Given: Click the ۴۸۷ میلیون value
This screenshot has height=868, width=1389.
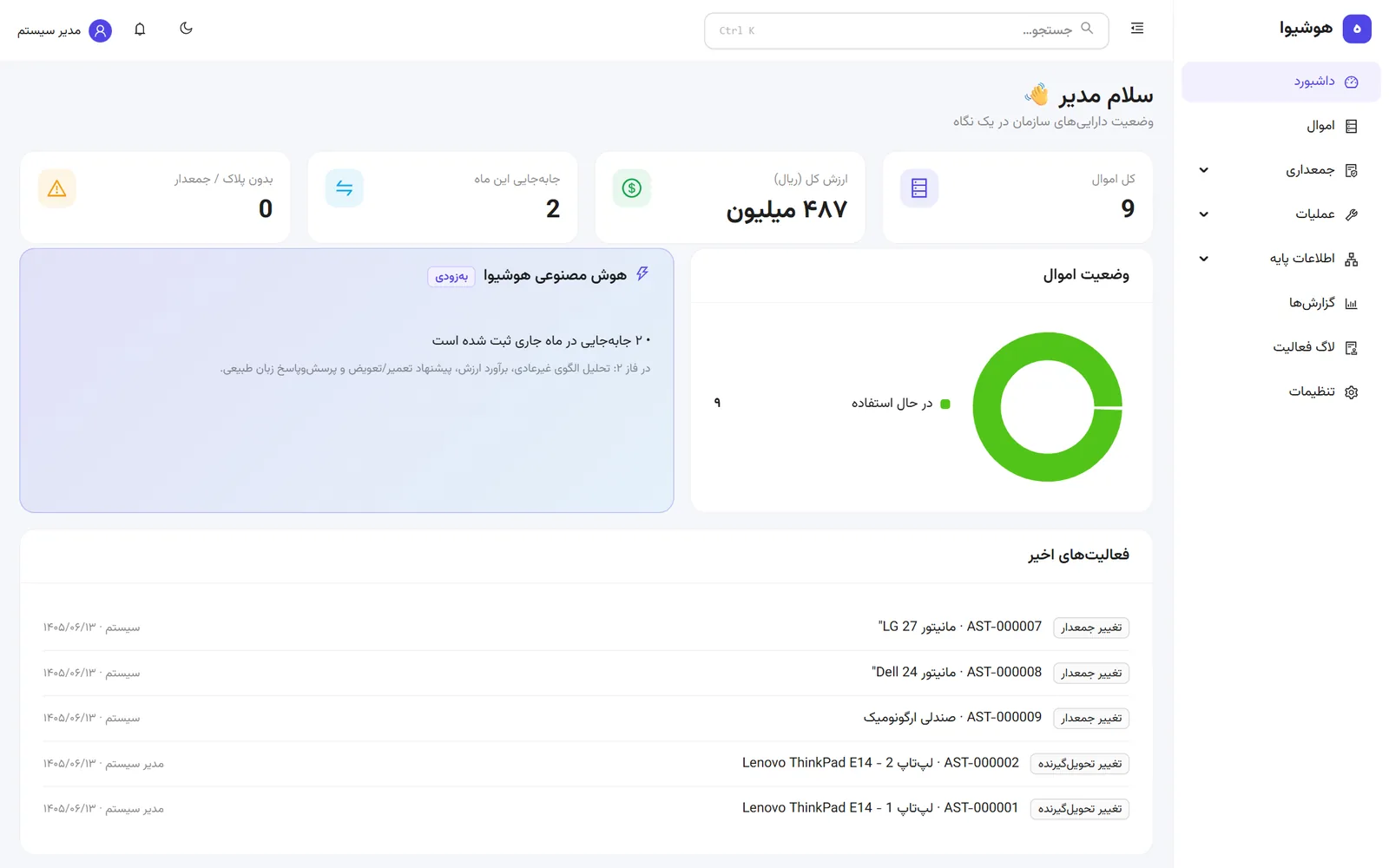Looking at the screenshot, I should pyautogui.click(x=787, y=209).
